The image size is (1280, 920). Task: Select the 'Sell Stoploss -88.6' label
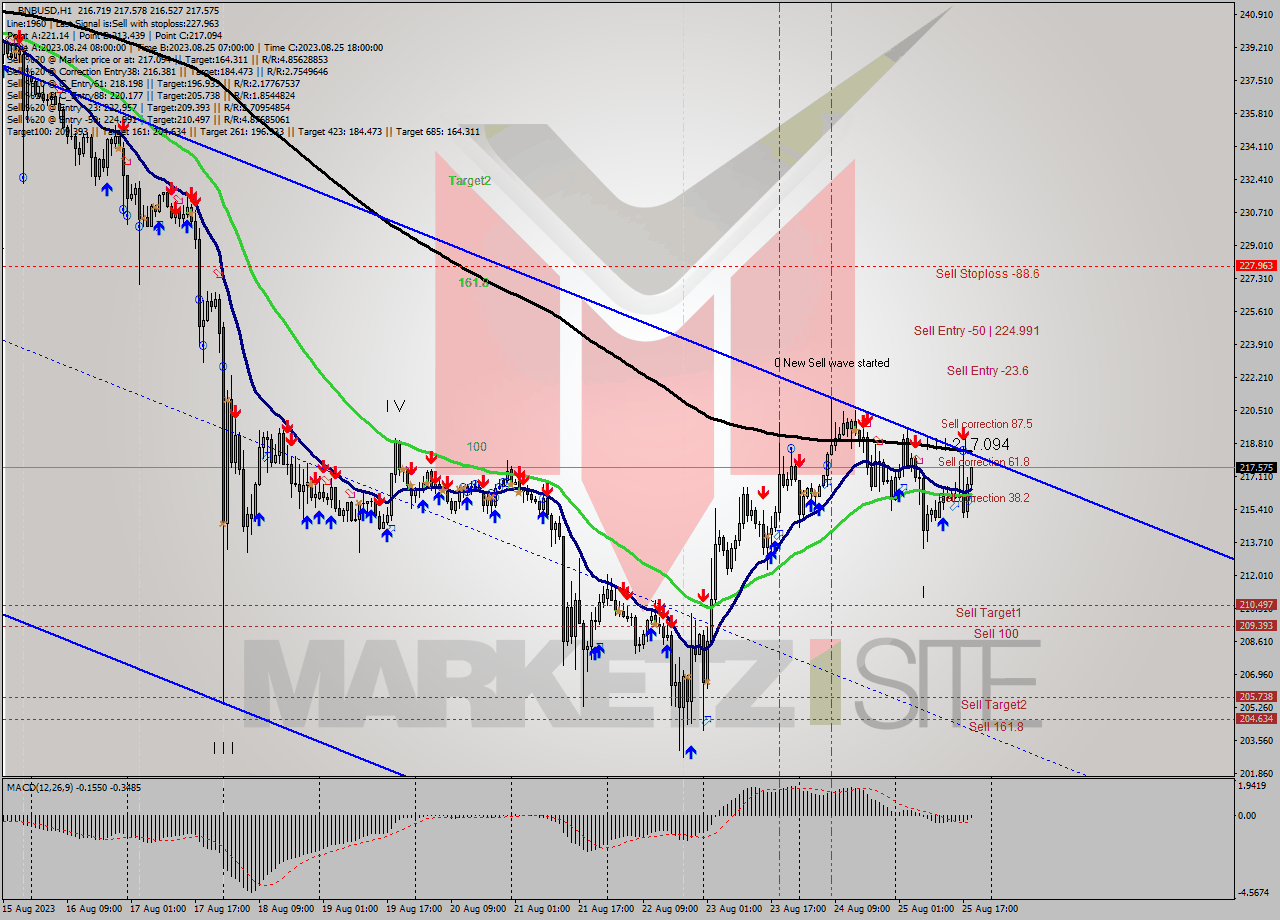(987, 273)
